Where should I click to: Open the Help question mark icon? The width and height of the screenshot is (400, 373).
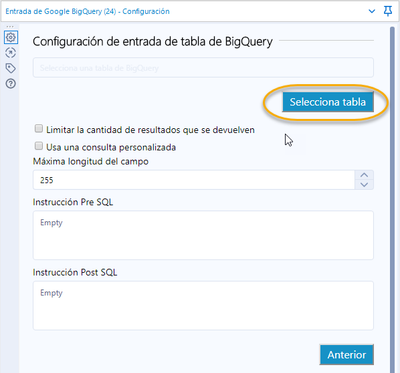point(11,83)
